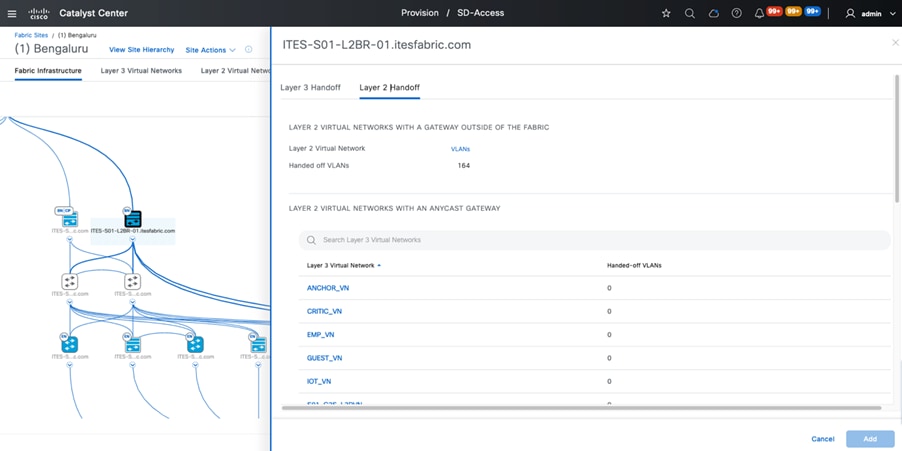Image resolution: width=902 pixels, height=451 pixels.
Task: Switch to Fabric Infrastructure tab
Action: (48, 71)
